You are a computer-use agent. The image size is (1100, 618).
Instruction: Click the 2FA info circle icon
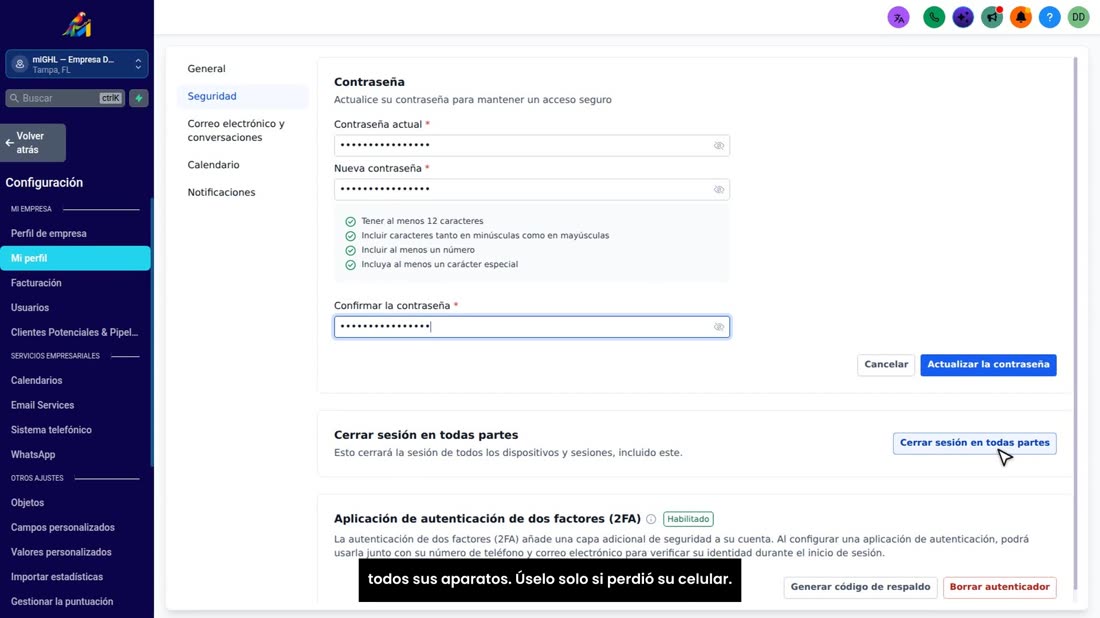[651, 519]
